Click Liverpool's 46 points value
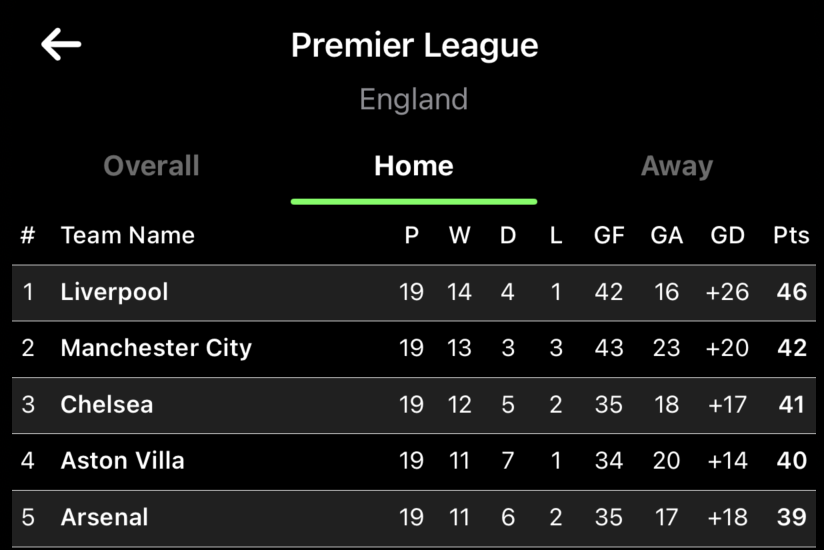 (x=791, y=292)
